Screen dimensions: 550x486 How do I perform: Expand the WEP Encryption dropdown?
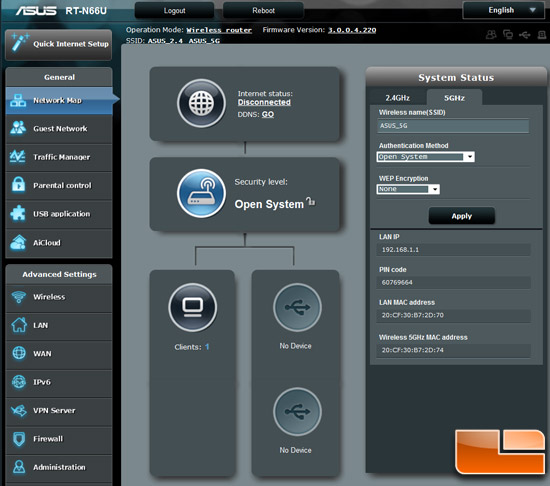click(x=408, y=189)
